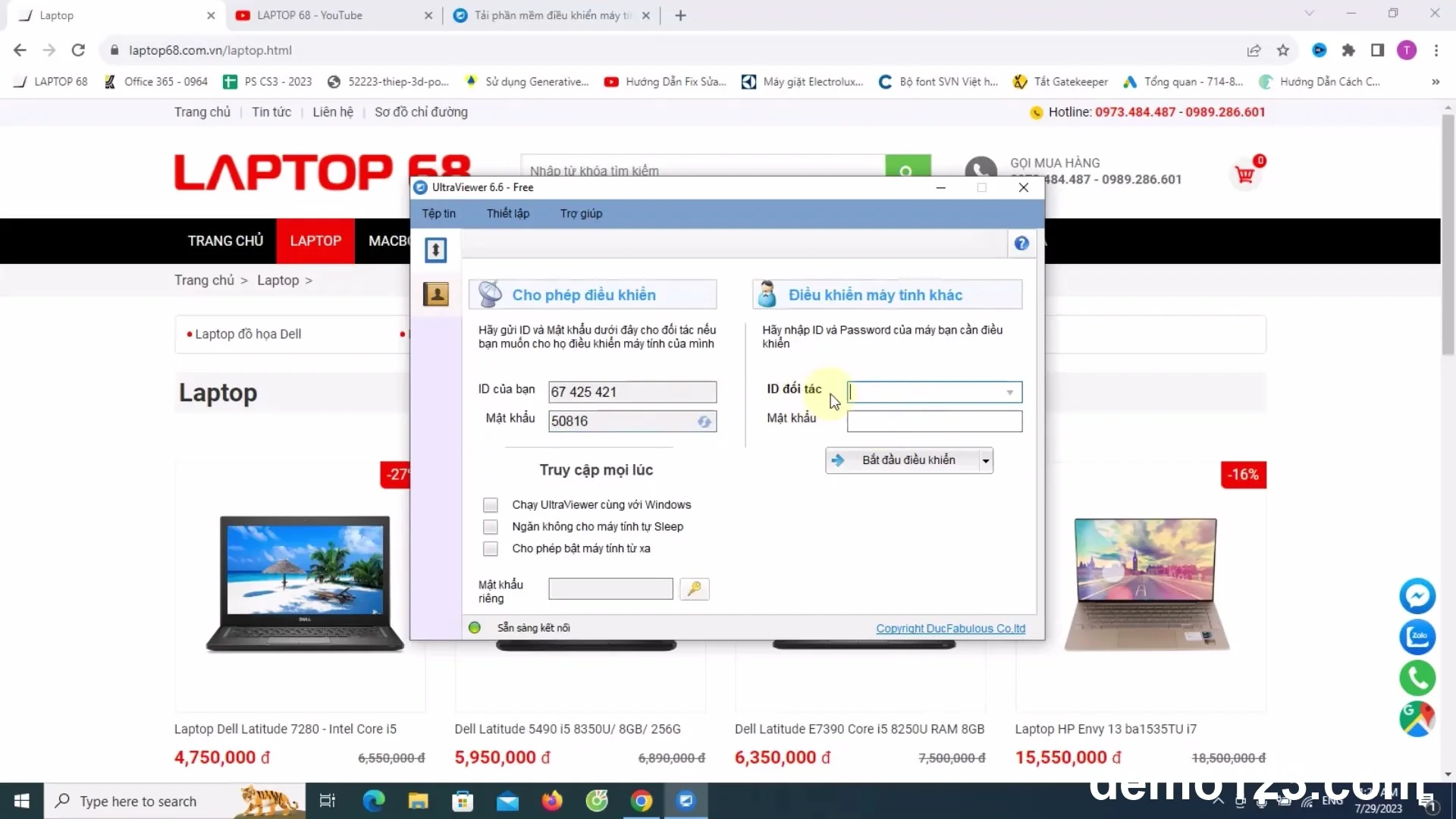The image size is (1456, 819).
Task: Expand the ID đối tác dropdown list
Action: click(1010, 393)
